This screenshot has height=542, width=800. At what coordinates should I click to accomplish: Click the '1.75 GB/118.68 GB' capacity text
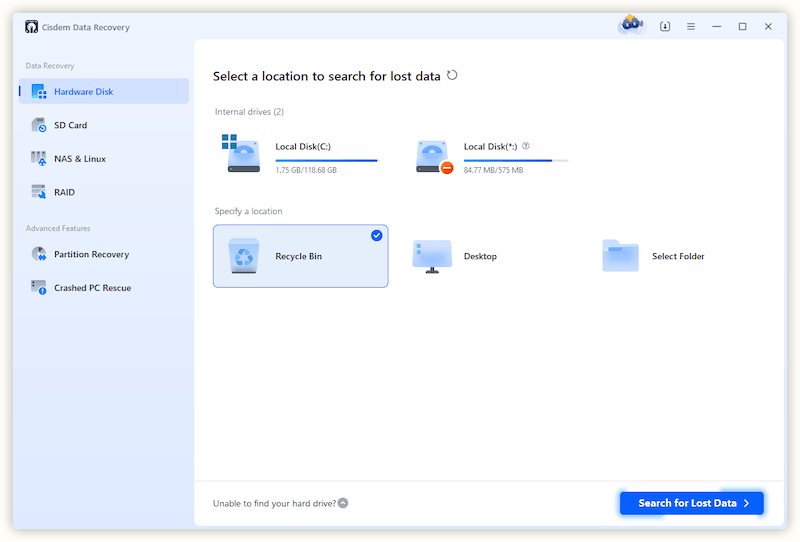[x=306, y=170]
